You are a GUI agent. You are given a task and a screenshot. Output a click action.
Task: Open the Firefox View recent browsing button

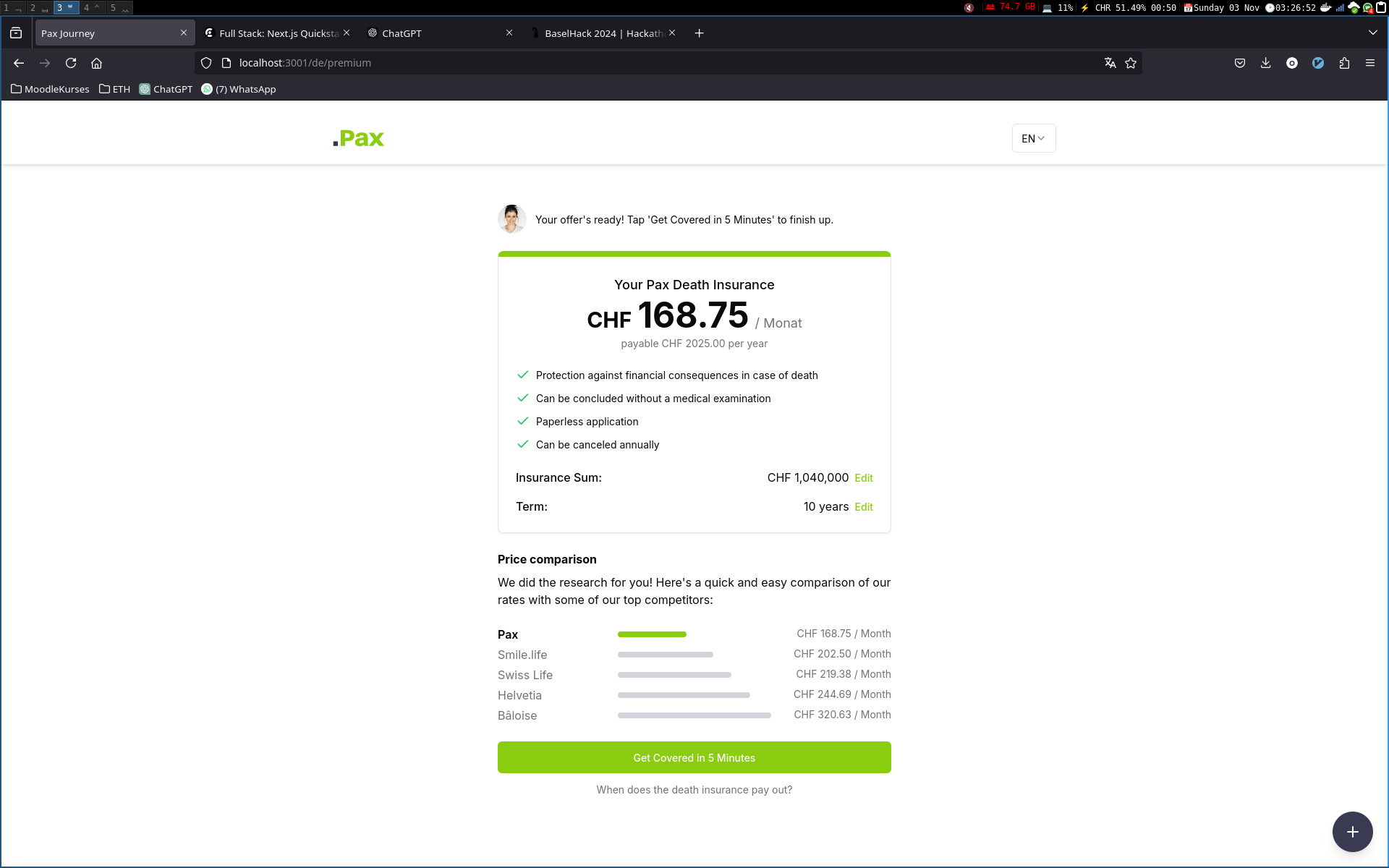16,33
